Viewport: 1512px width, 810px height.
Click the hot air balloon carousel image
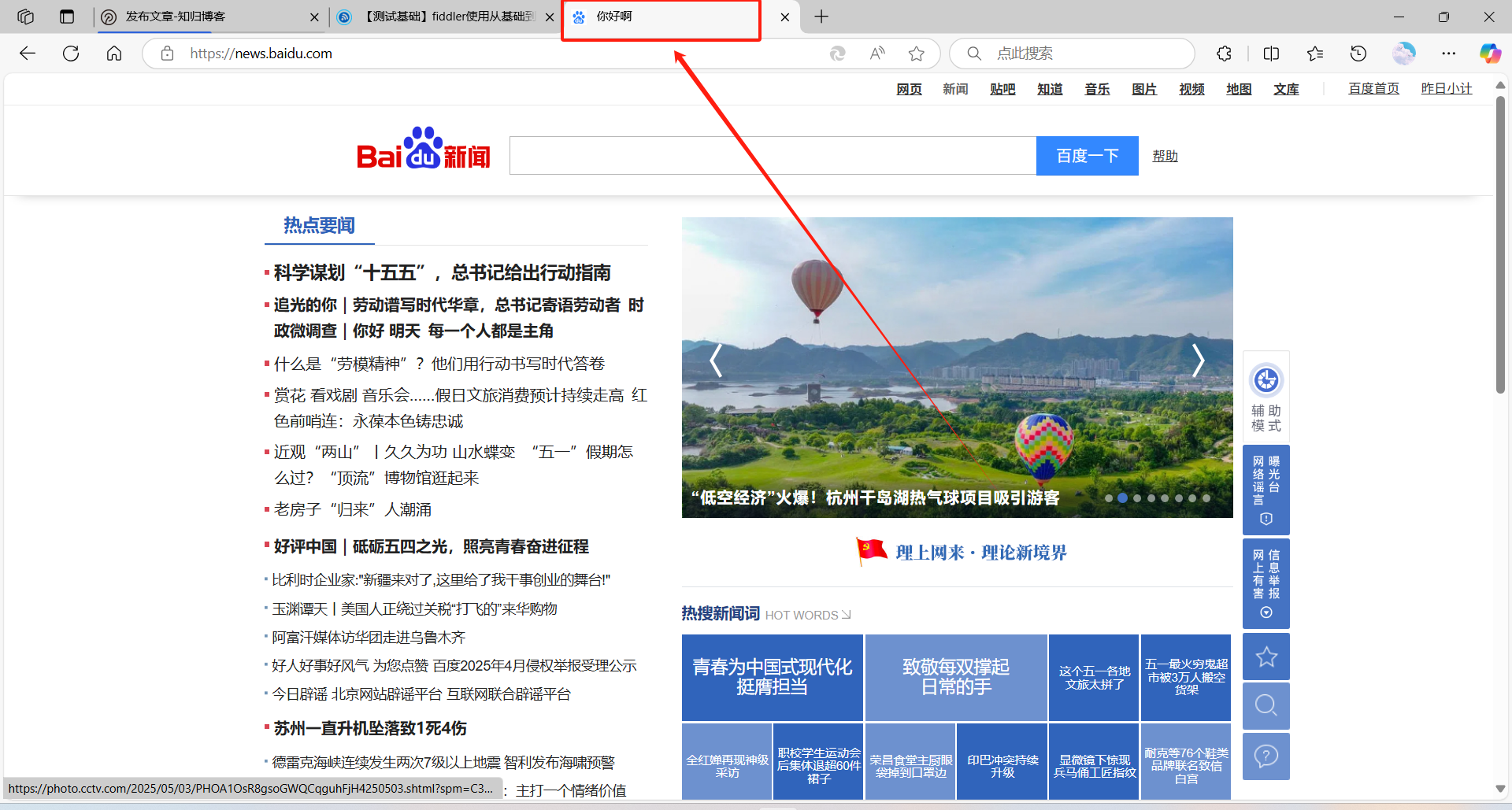coord(957,367)
